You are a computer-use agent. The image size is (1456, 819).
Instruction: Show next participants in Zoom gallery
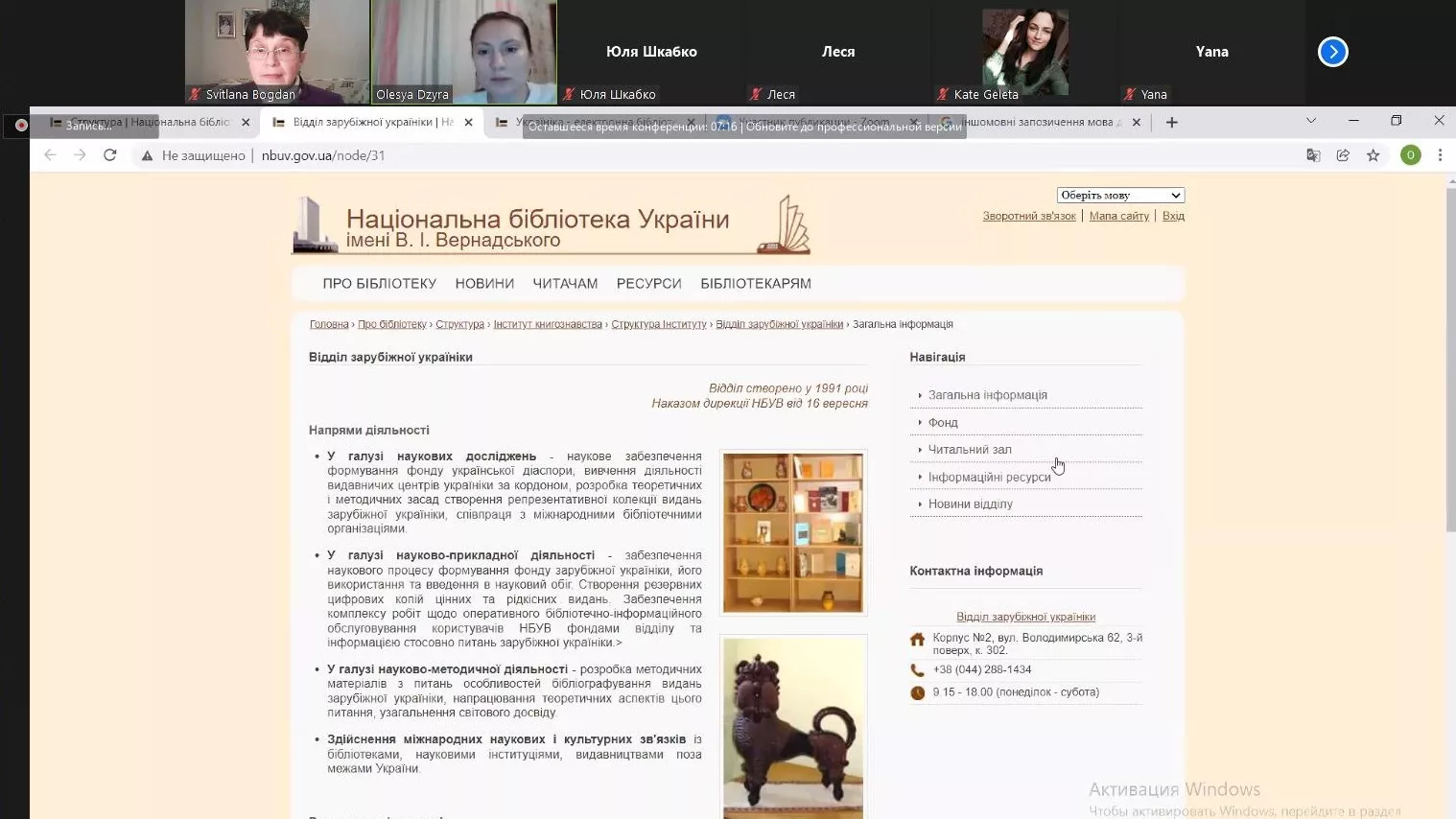click(1332, 52)
